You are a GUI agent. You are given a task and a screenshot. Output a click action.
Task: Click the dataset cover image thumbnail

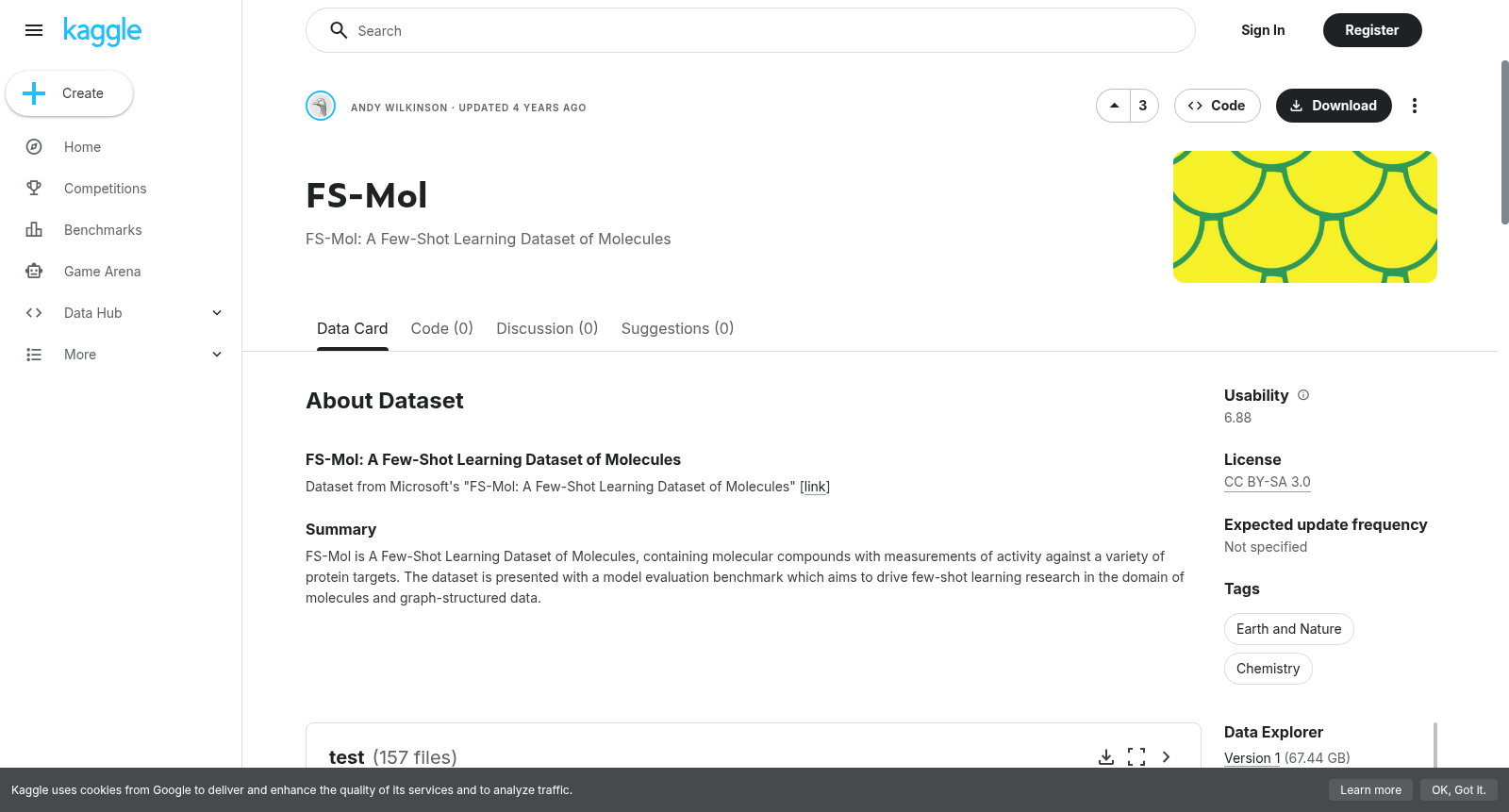1304,217
